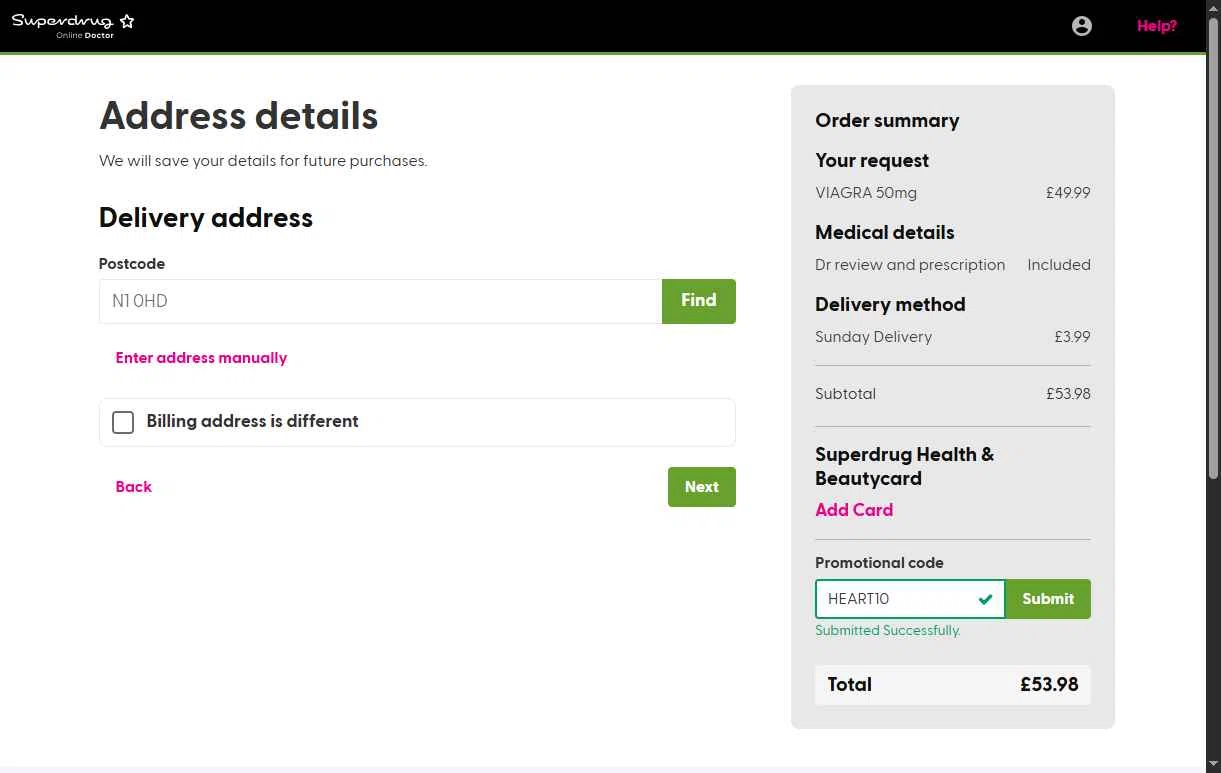Click the Subtotal £53.98 amount
Screen dimensions: 1221x773
coord(1068,394)
